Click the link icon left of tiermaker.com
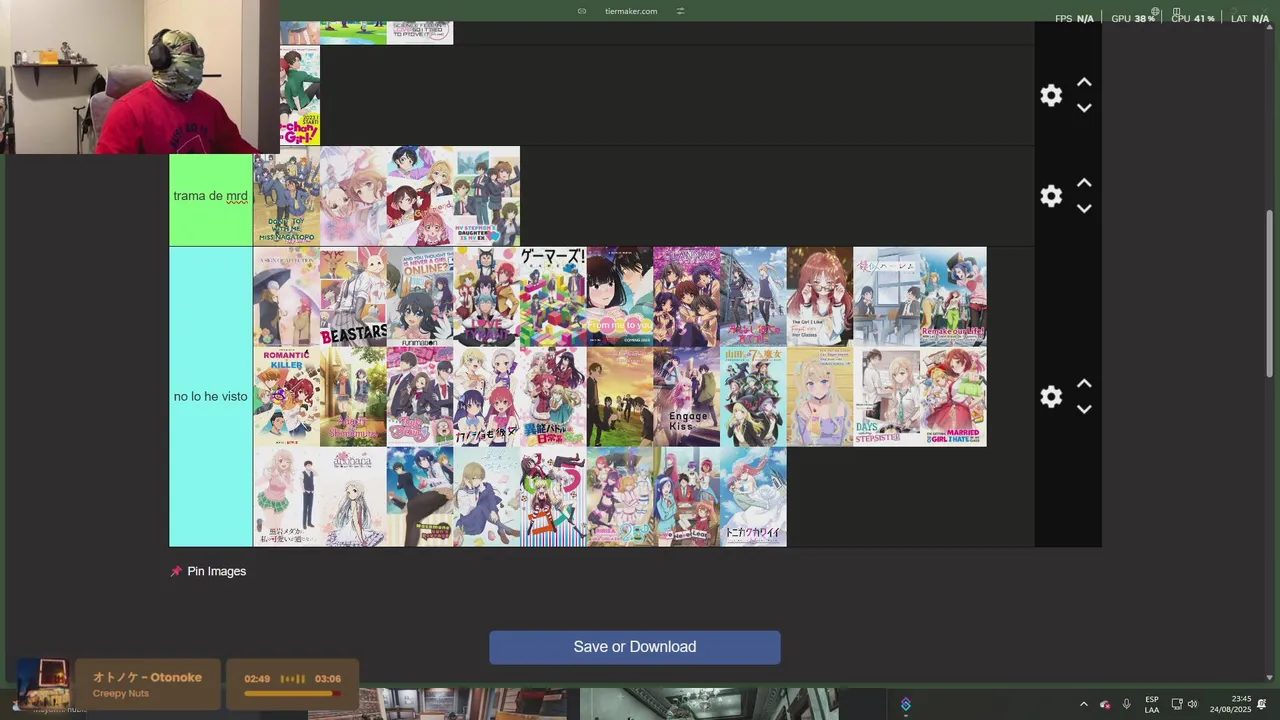Viewport: 1280px width, 720px height. 582,11
